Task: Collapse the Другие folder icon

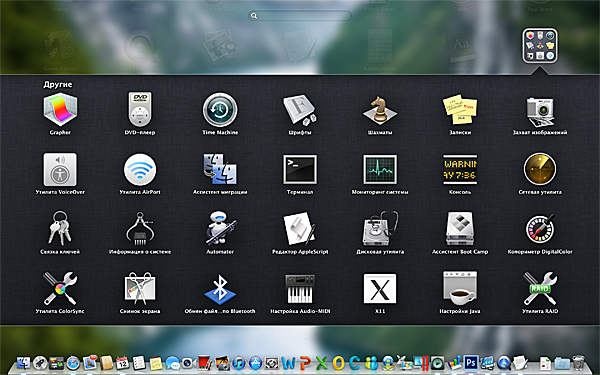Action: tap(540, 46)
